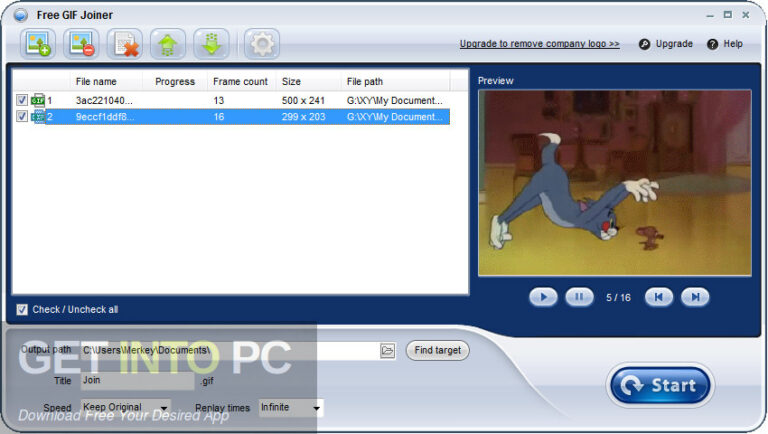Viewport: 768px width, 434px height.
Task: Move selected file up with the green up arrow
Action: 168,44
